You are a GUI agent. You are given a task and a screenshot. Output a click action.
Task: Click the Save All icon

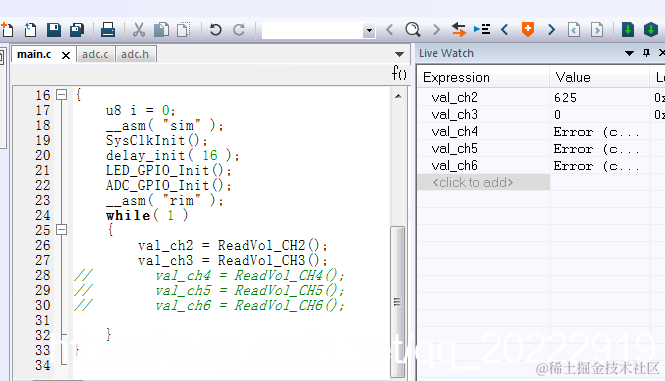click(77, 30)
